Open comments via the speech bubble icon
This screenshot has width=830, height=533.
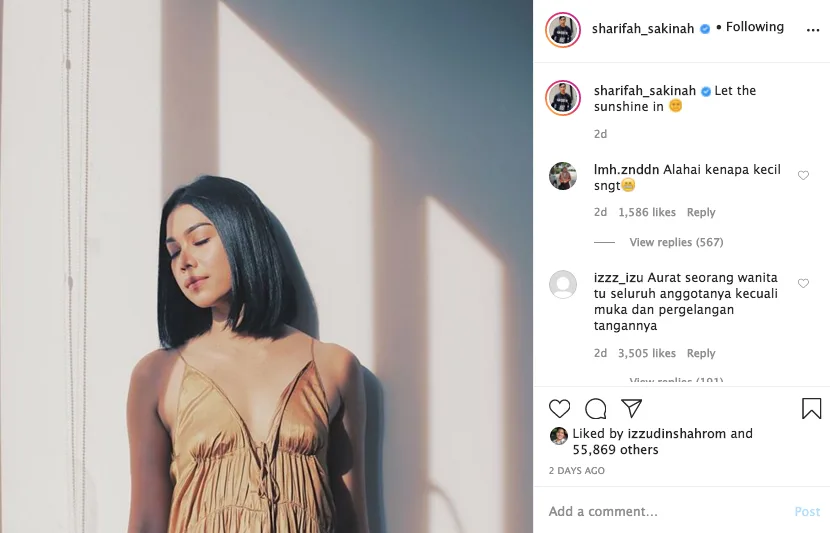596,409
